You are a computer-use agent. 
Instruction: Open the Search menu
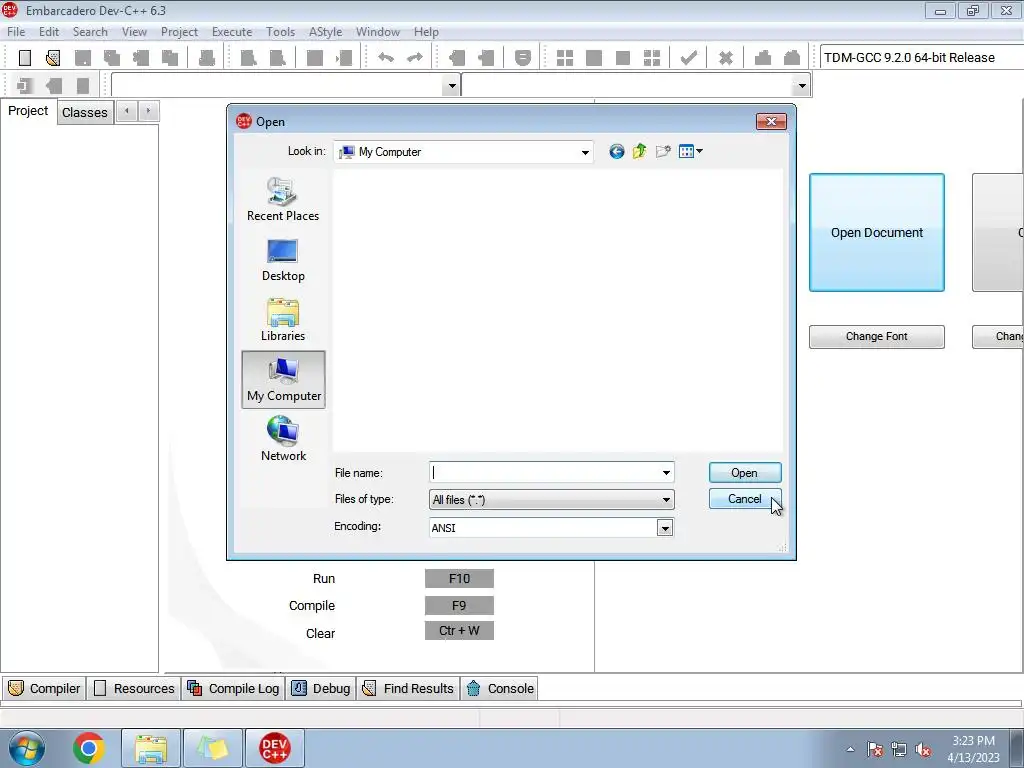tap(90, 32)
